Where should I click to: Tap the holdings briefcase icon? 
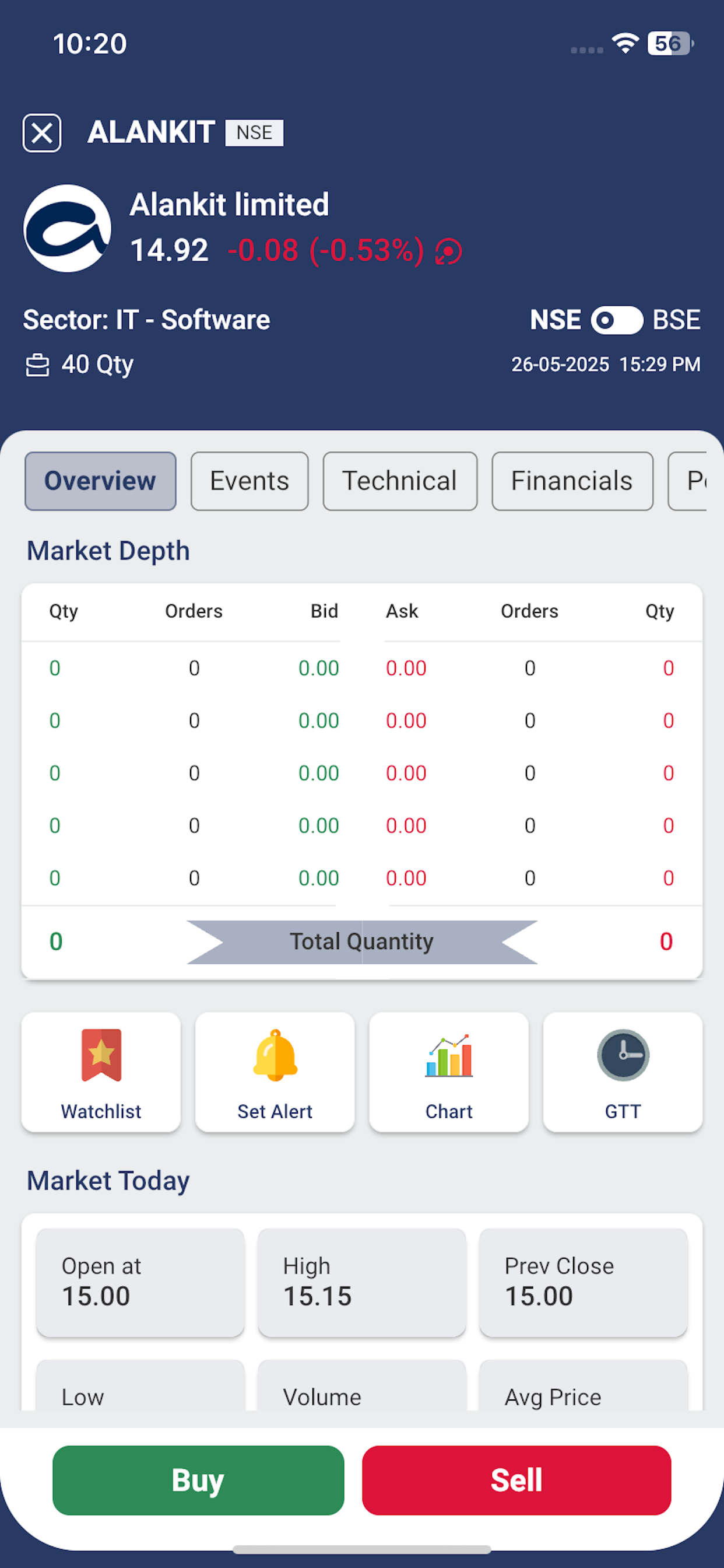[x=37, y=365]
